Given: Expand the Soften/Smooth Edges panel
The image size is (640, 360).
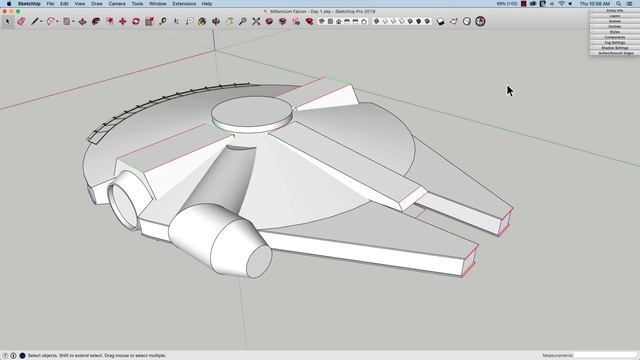Looking at the screenshot, I should click(x=615, y=53).
